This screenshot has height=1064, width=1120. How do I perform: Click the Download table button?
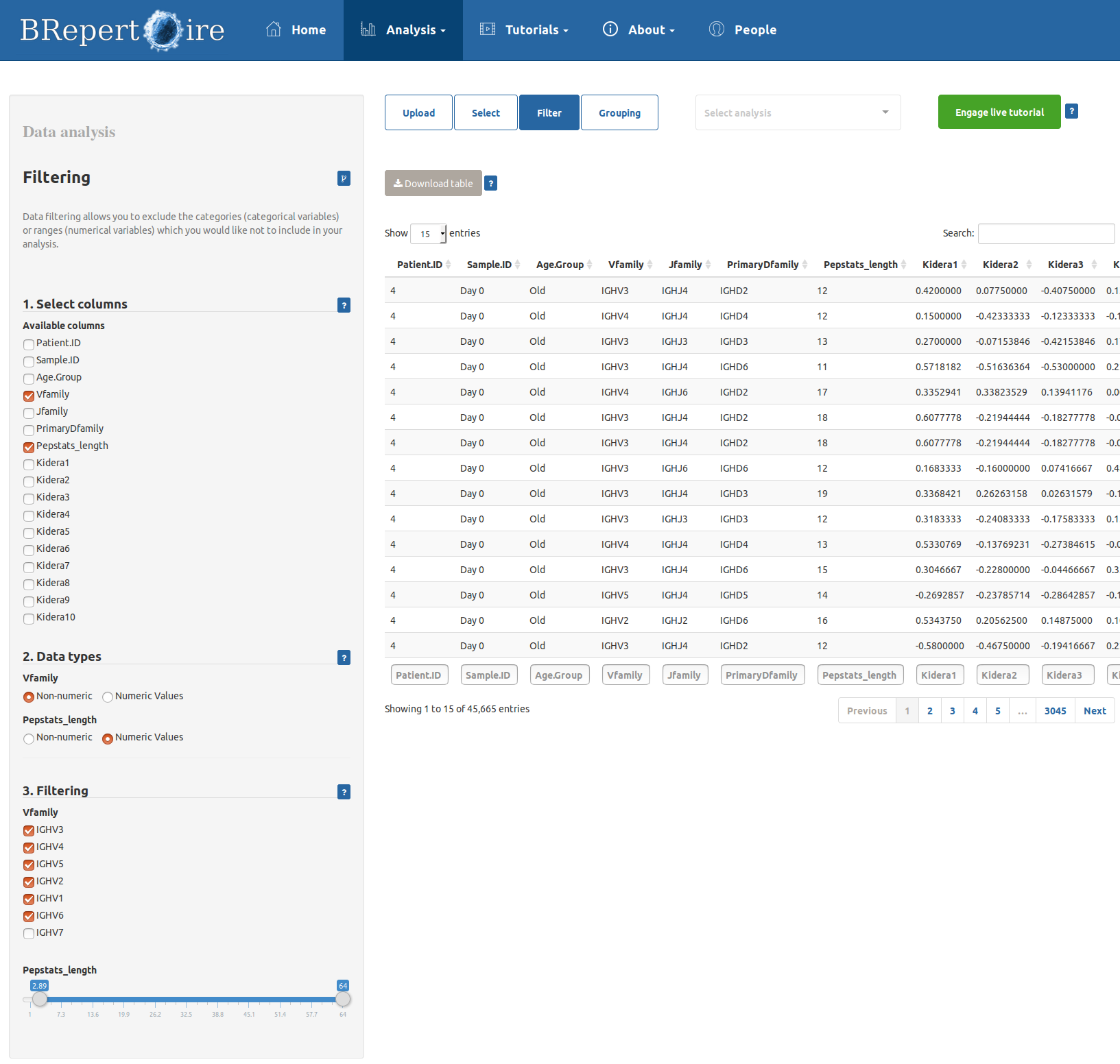point(433,183)
